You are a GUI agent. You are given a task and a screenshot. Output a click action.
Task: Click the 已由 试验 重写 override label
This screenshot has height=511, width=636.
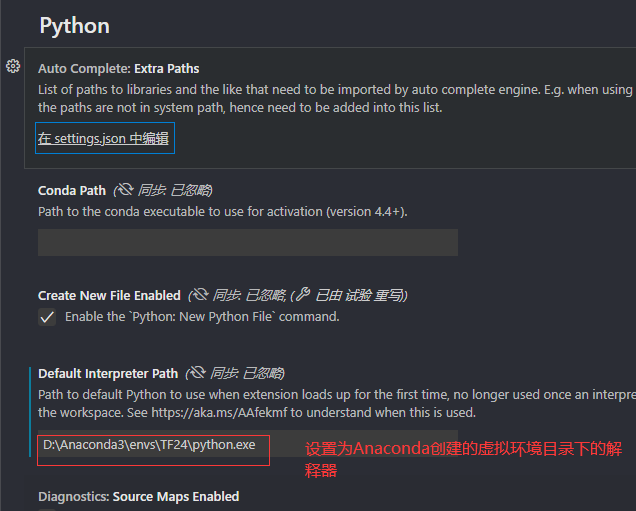pos(359,295)
